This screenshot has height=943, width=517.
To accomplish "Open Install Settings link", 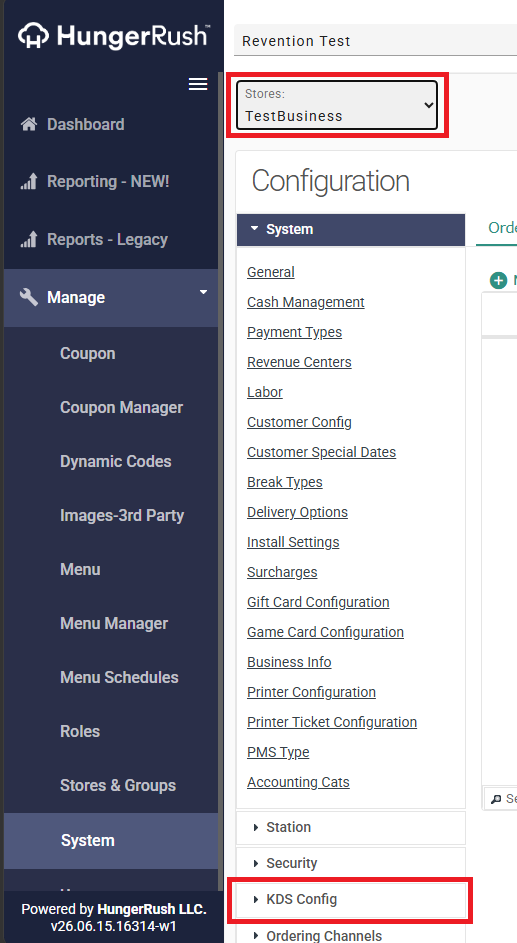I will 293,543.
